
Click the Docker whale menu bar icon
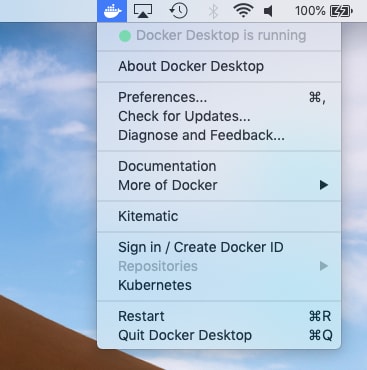[112, 11]
